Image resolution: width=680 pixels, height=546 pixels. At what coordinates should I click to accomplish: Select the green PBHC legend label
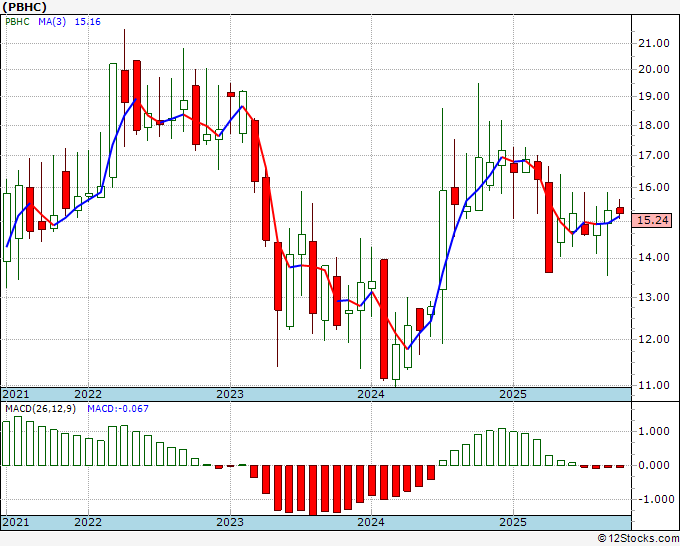pos(17,22)
